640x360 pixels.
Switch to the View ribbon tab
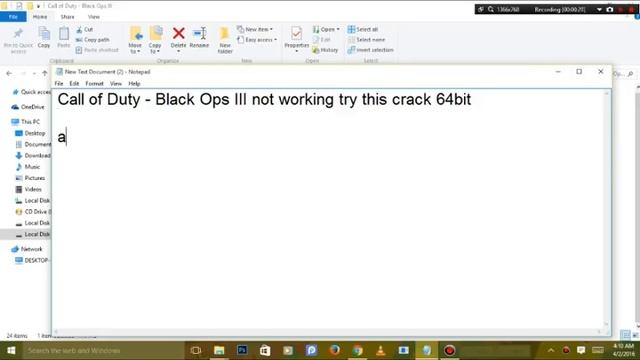[x=93, y=17]
